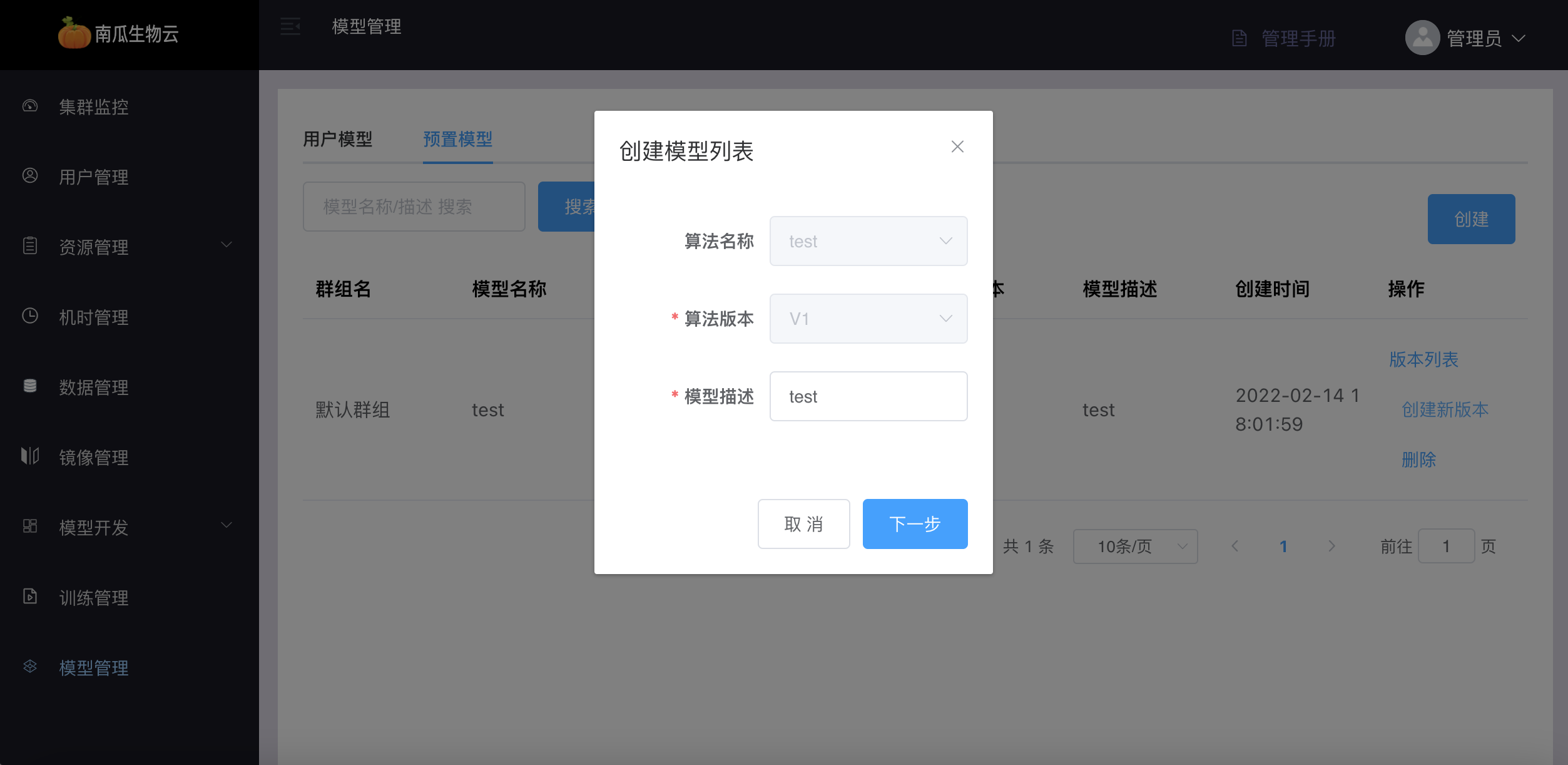
Task: Click the 搜索 button
Action: click(567, 207)
